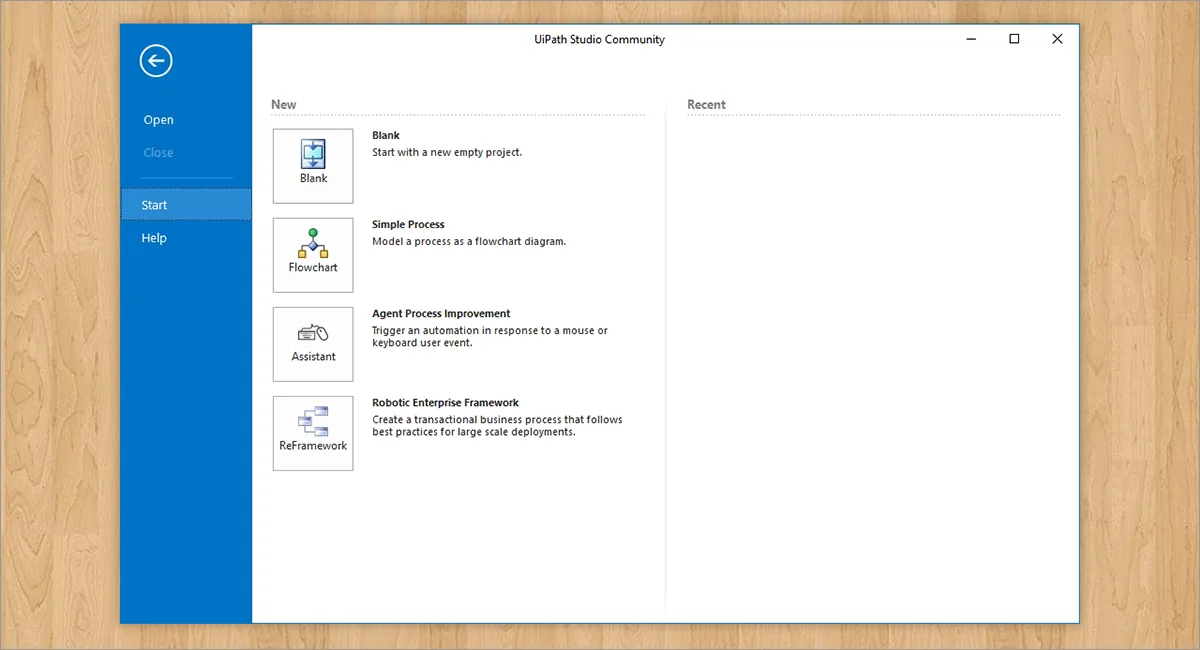Open the Help section
This screenshot has width=1200, height=650.
[154, 238]
